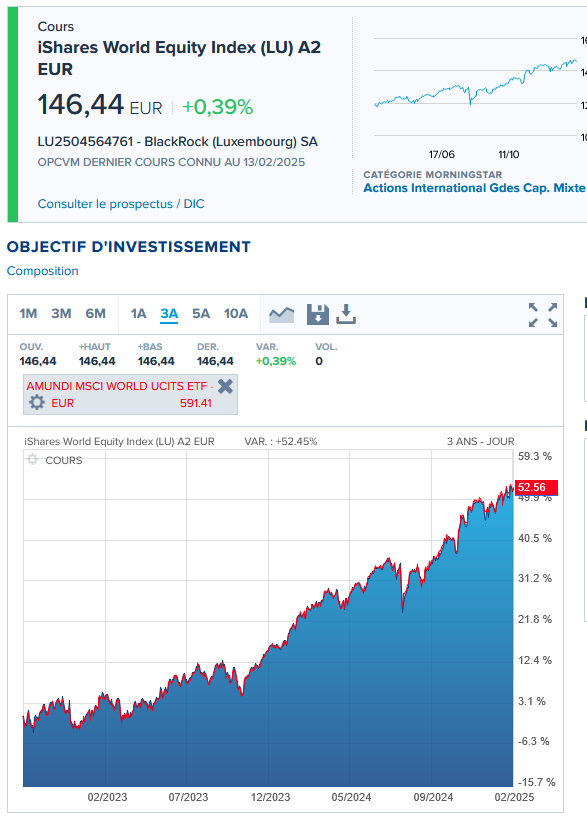
Task: Open the Composition link
Action: 42,271
